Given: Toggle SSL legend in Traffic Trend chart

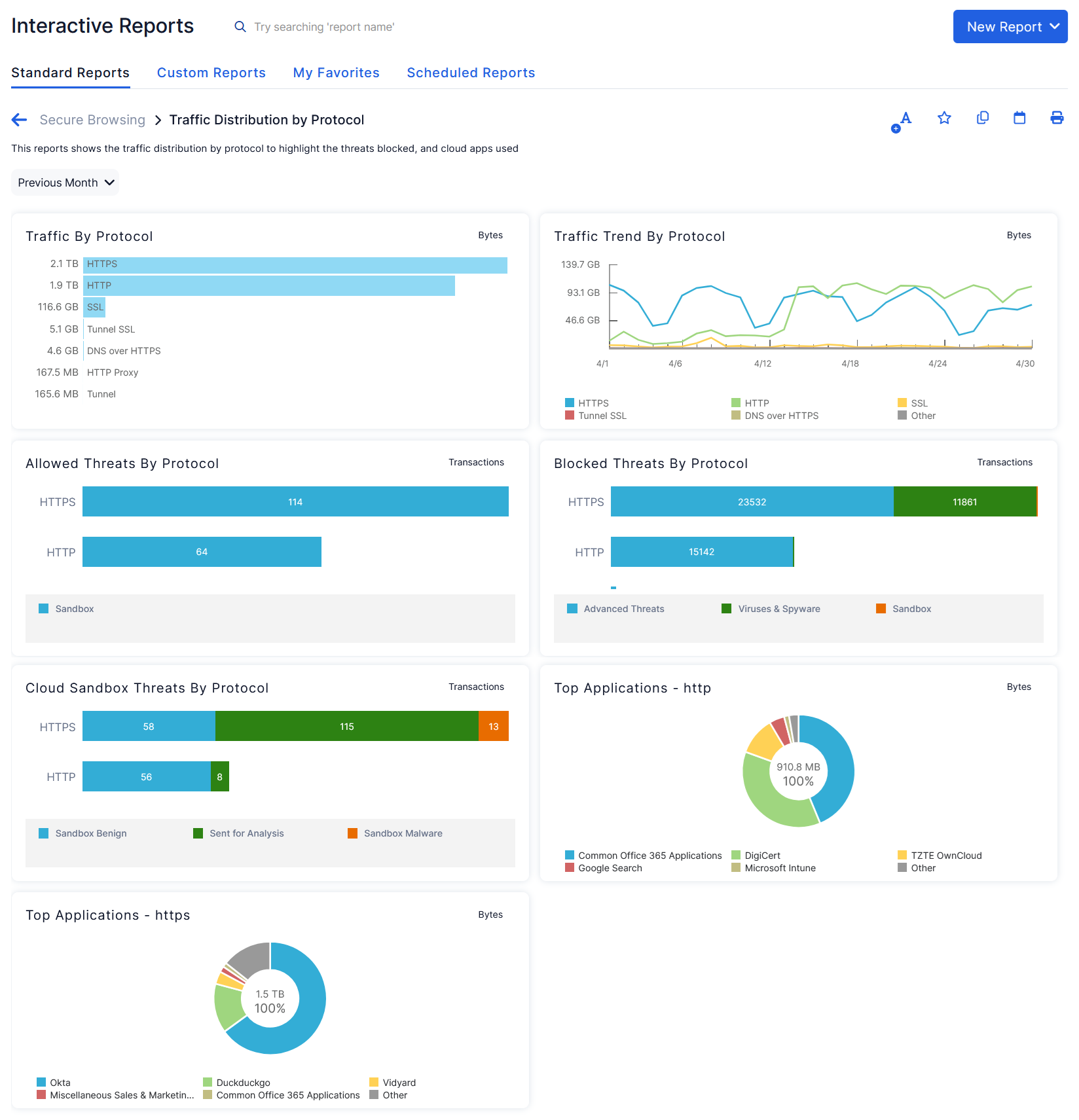Looking at the screenshot, I should 913,403.
